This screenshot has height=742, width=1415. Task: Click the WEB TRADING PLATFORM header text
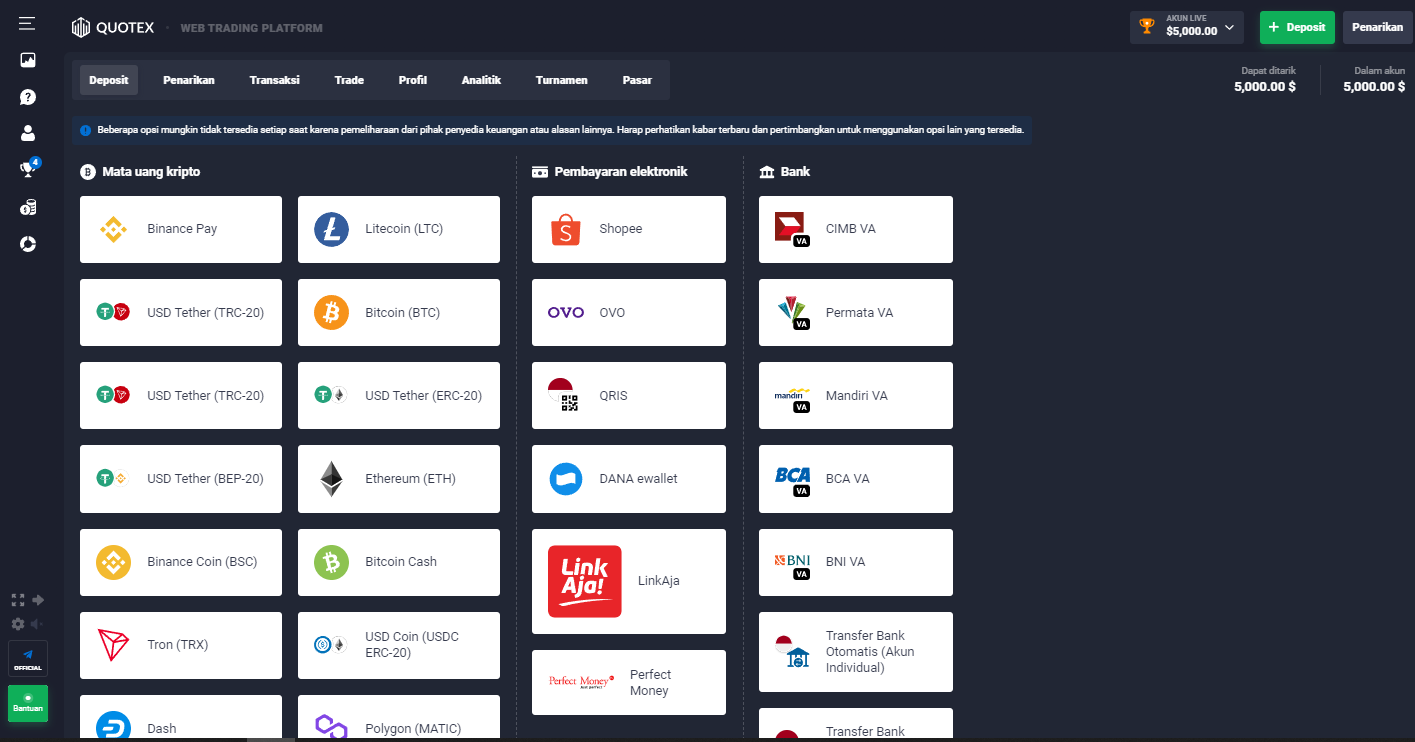(251, 28)
